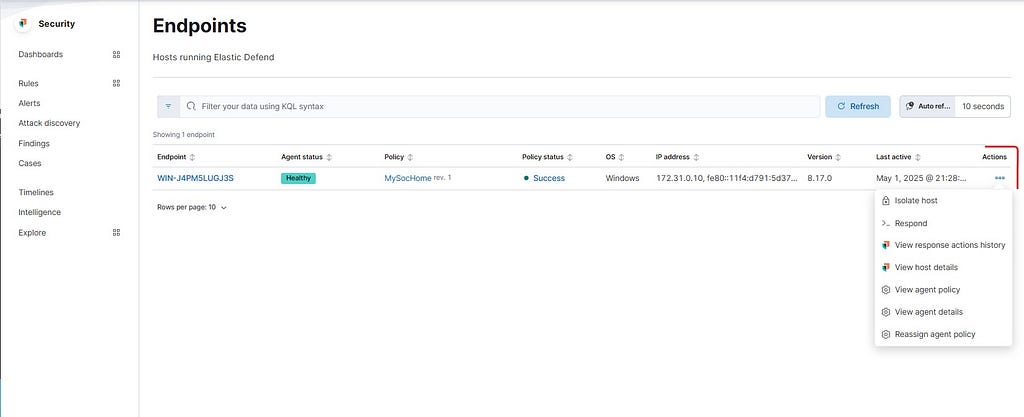Go to Findings in the sidebar
This screenshot has width=1024, height=417.
[x=34, y=144]
